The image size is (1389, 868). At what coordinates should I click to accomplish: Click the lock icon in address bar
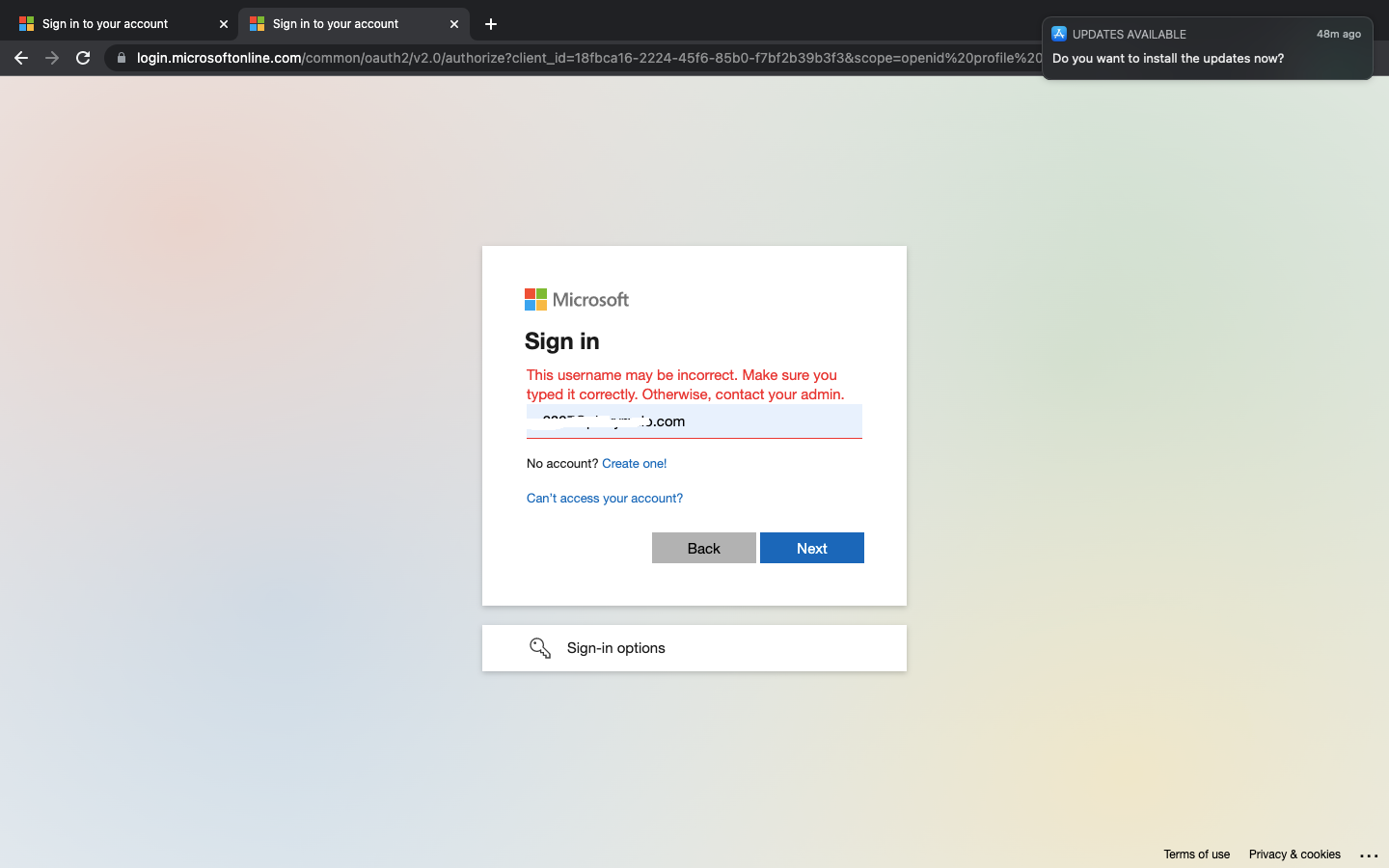121,58
